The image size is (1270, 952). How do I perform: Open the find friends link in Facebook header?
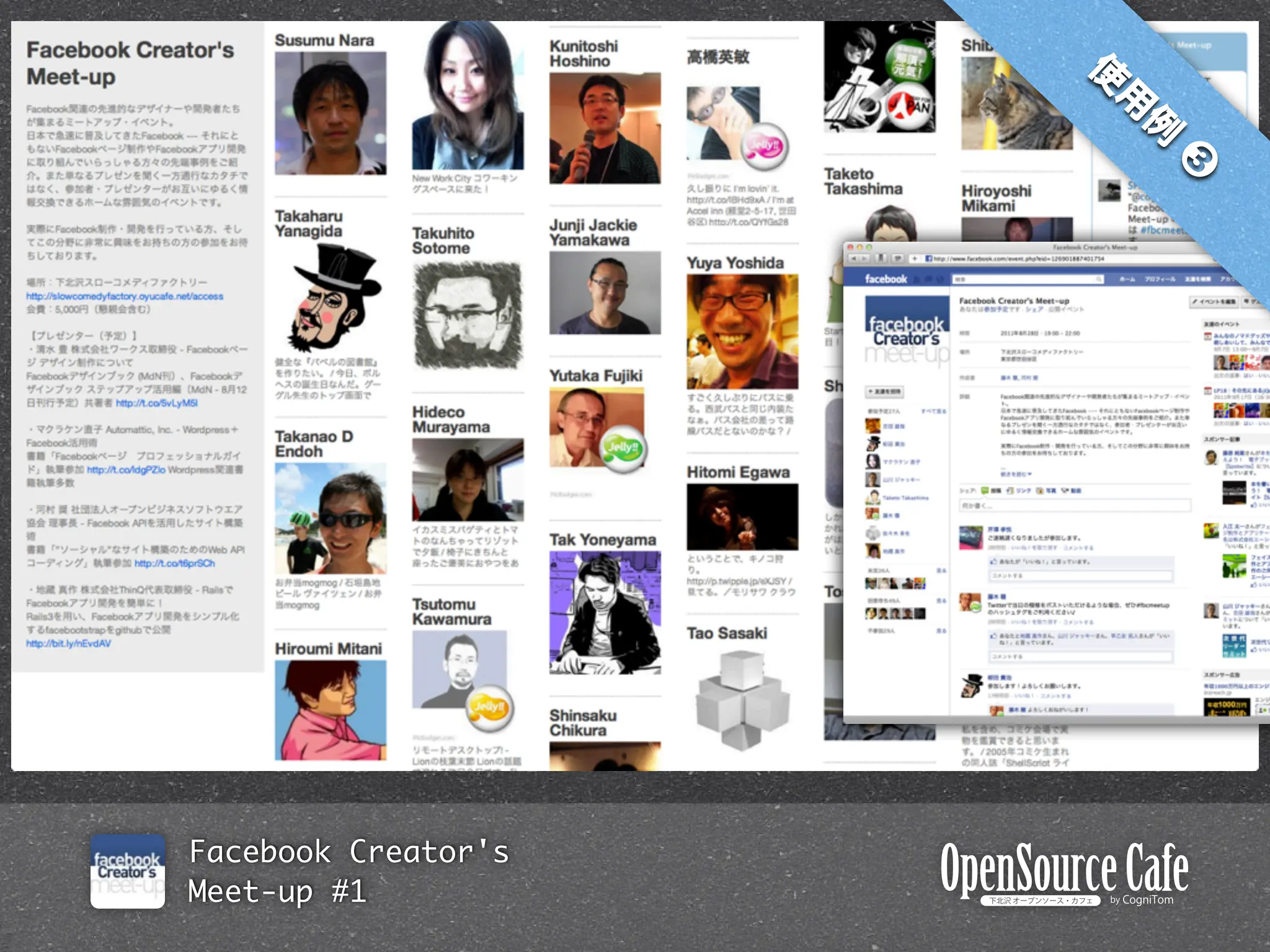(1198, 280)
